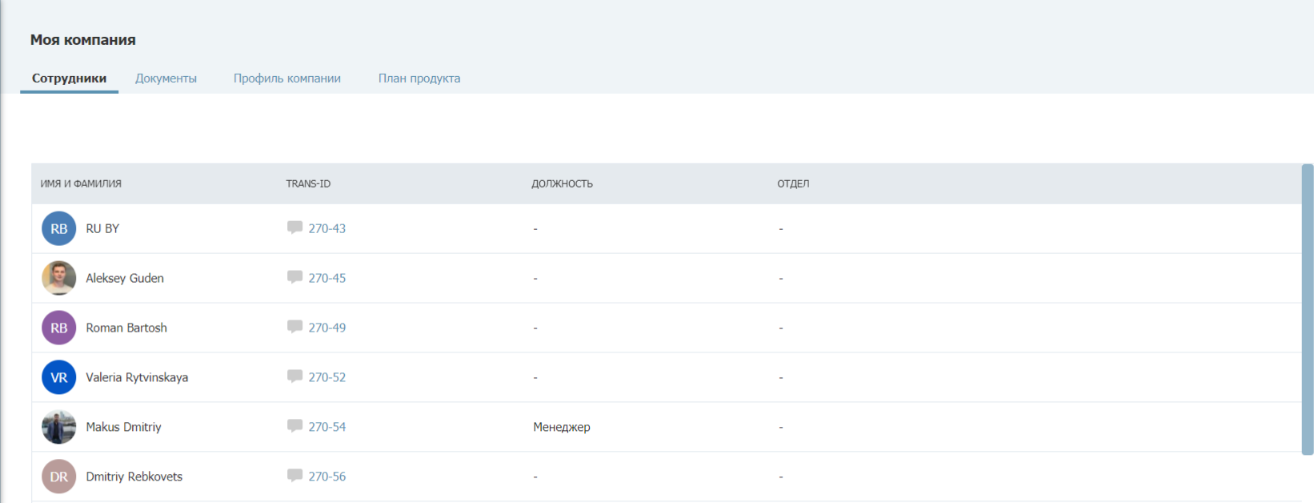The image size is (1314, 503).
Task: Open trans-ID link 270-45
Action: [327, 278]
